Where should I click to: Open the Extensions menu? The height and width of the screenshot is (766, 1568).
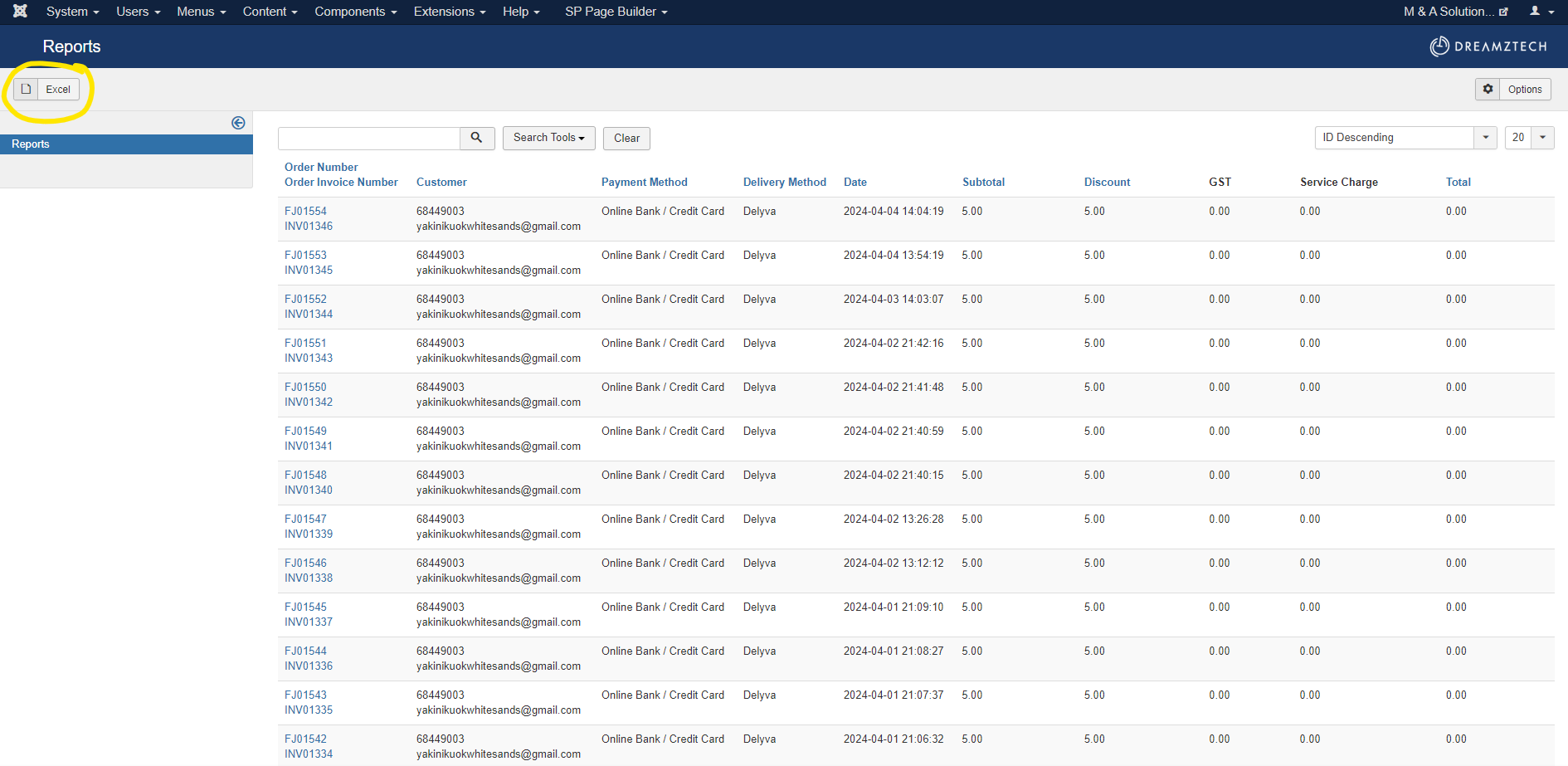pyautogui.click(x=449, y=12)
